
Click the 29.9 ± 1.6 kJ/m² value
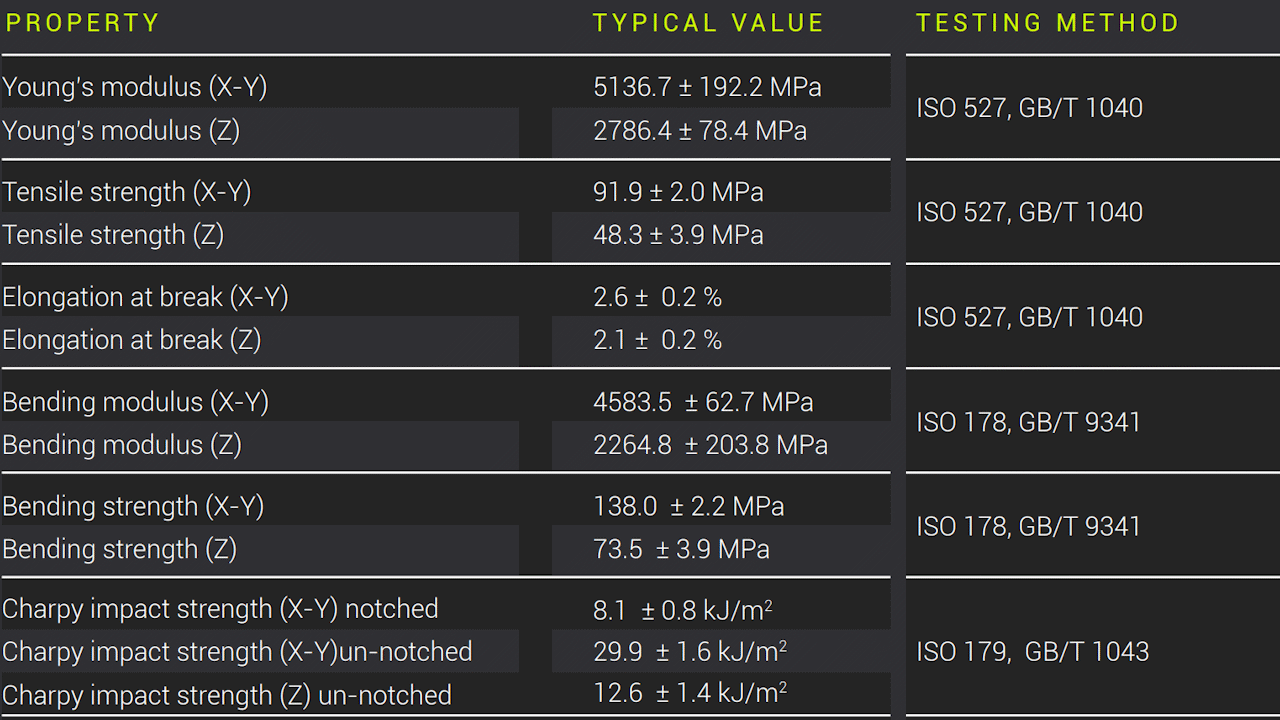pyautogui.click(x=690, y=652)
